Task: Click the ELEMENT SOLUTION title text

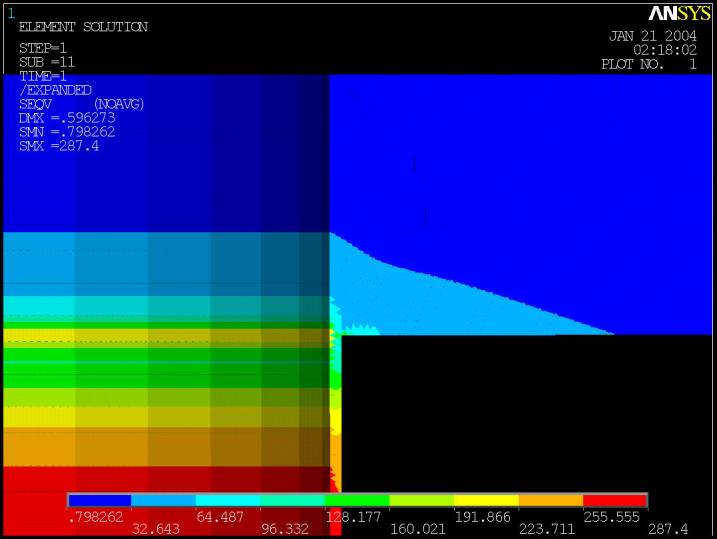Action: [x=83, y=27]
